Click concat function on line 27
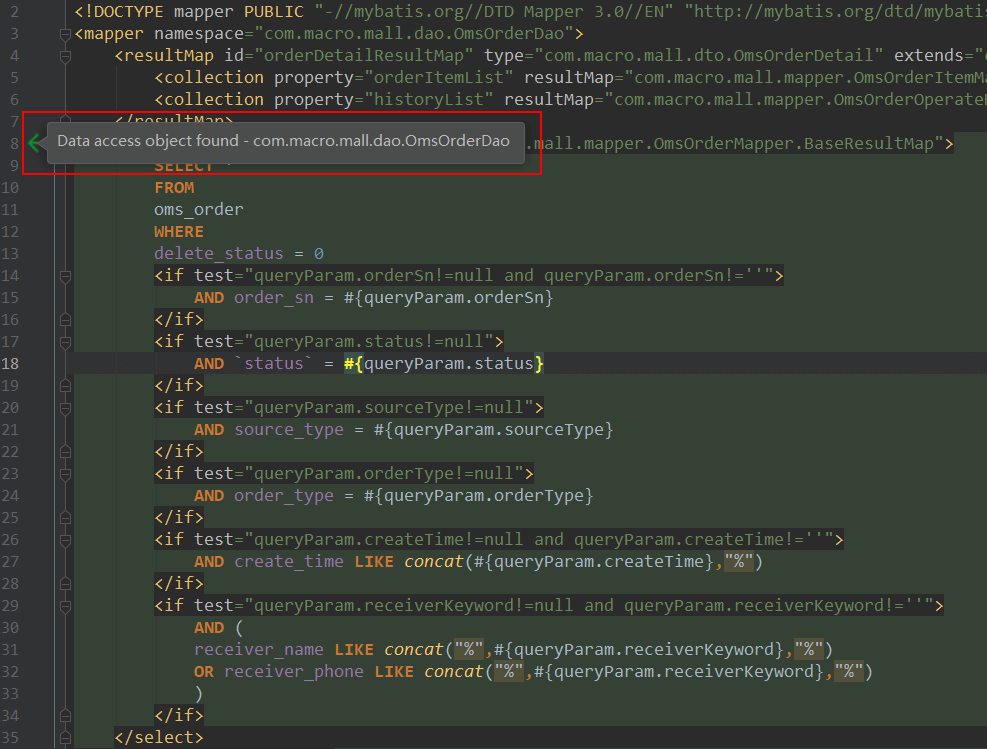This screenshot has height=749, width=987. click(433, 561)
